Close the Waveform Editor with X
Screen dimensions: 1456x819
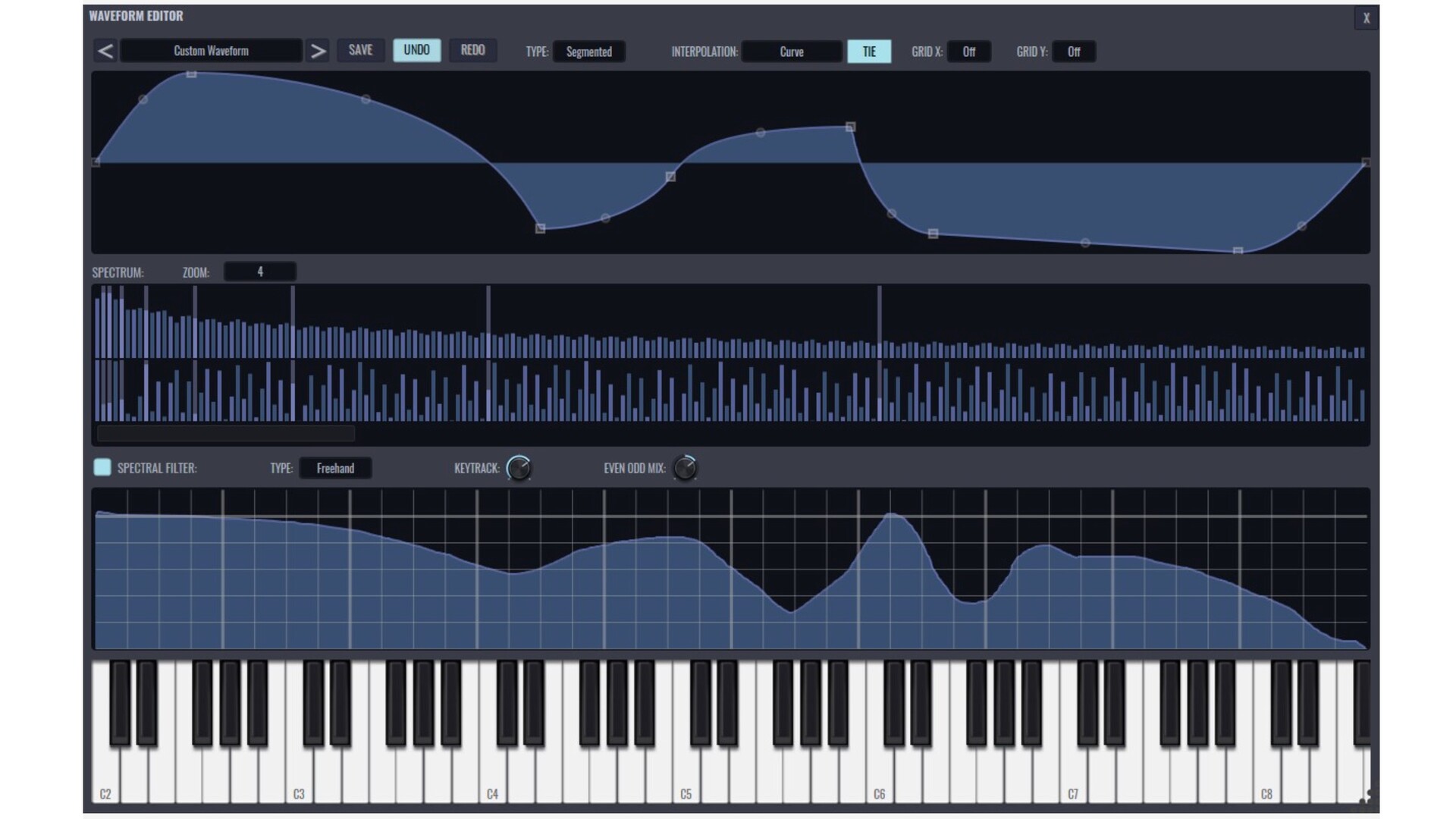pyautogui.click(x=1366, y=18)
